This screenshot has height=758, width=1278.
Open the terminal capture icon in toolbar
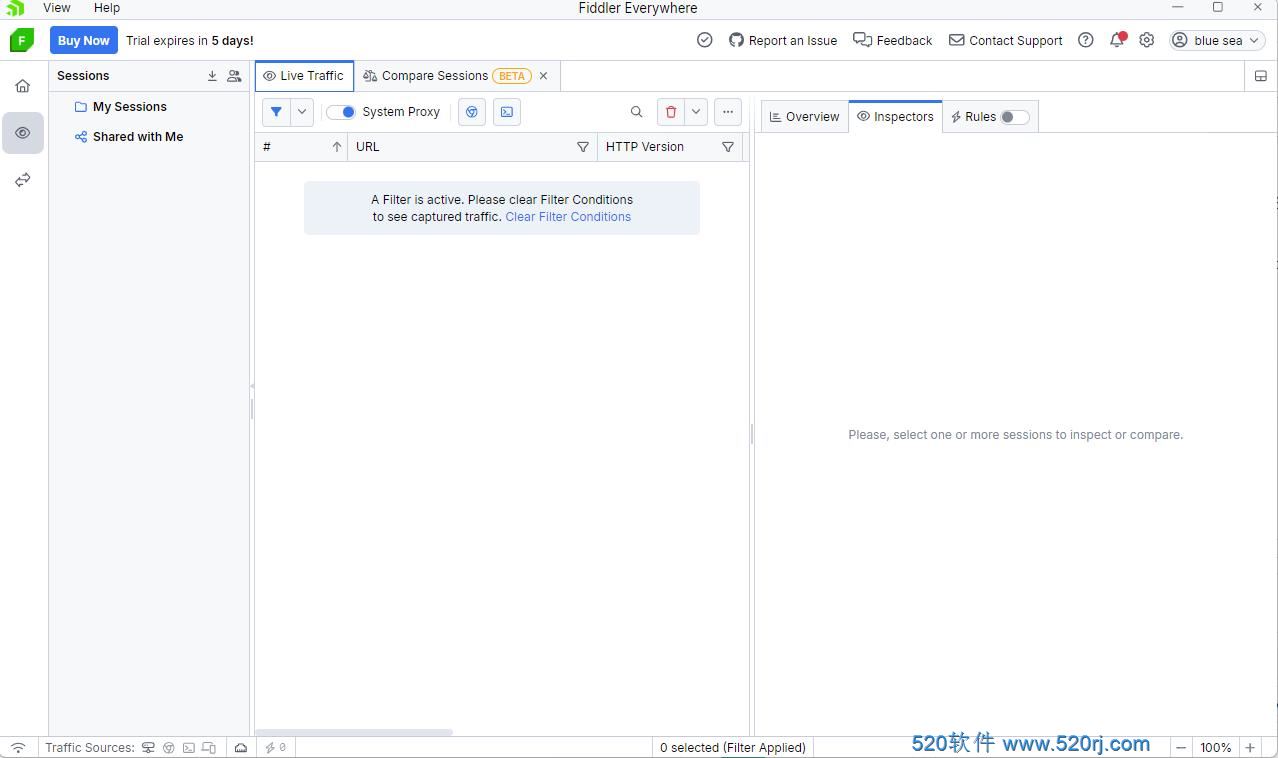coord(507,112)
